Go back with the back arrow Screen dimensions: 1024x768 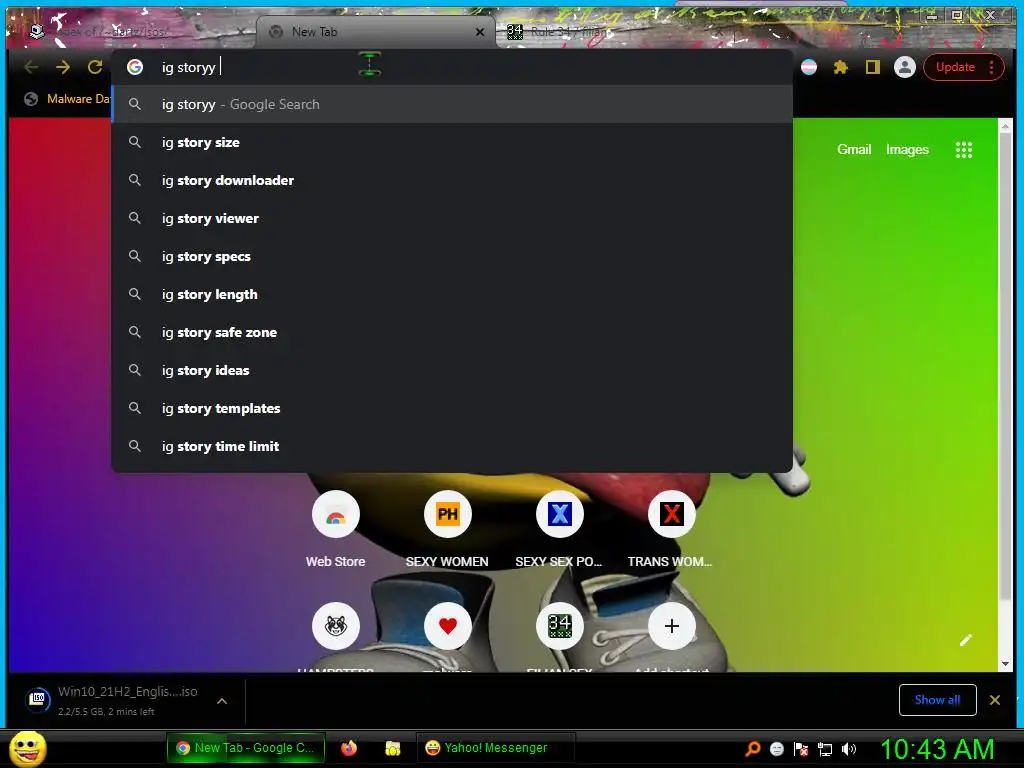(30, 67)
